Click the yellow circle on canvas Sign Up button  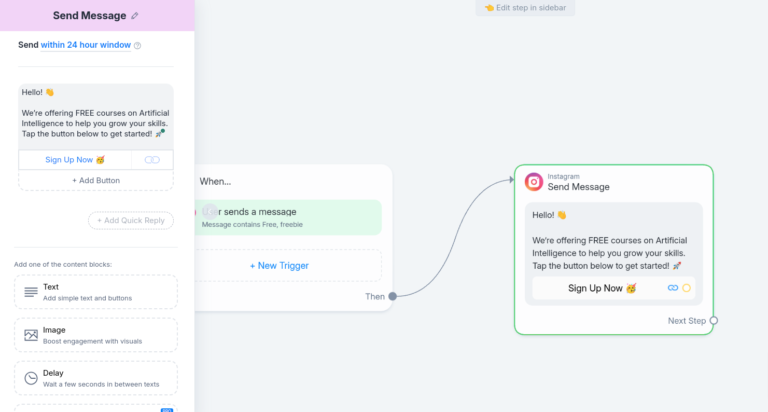pyautogui.click(x=686, y=288)
